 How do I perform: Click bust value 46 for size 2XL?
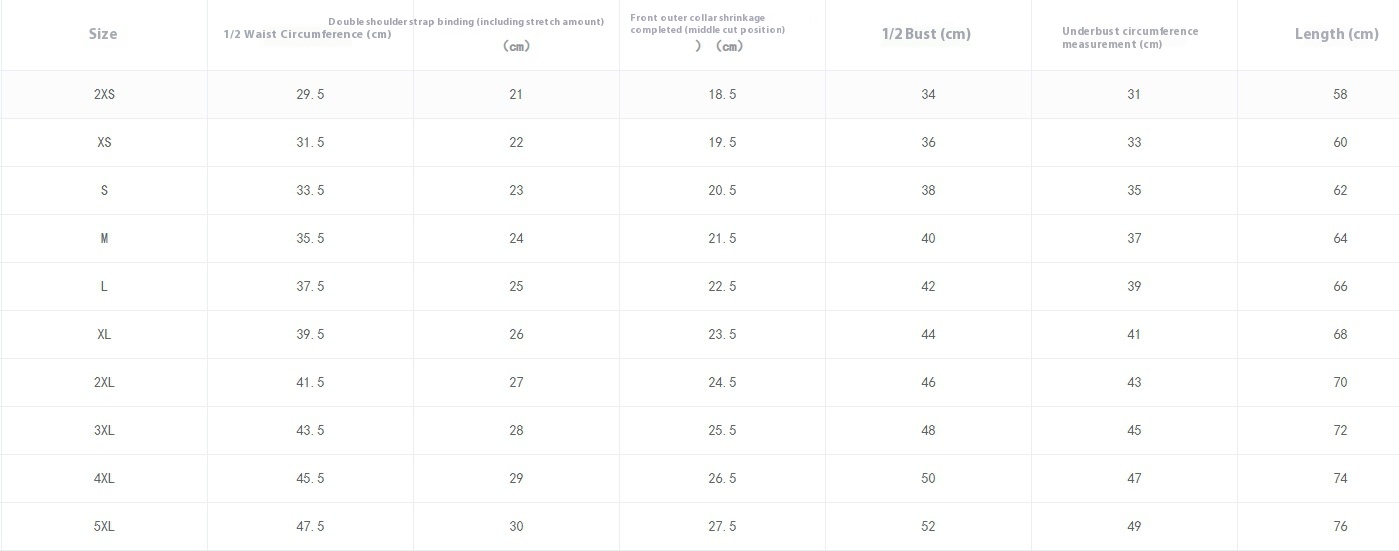[x=928, y=382]
